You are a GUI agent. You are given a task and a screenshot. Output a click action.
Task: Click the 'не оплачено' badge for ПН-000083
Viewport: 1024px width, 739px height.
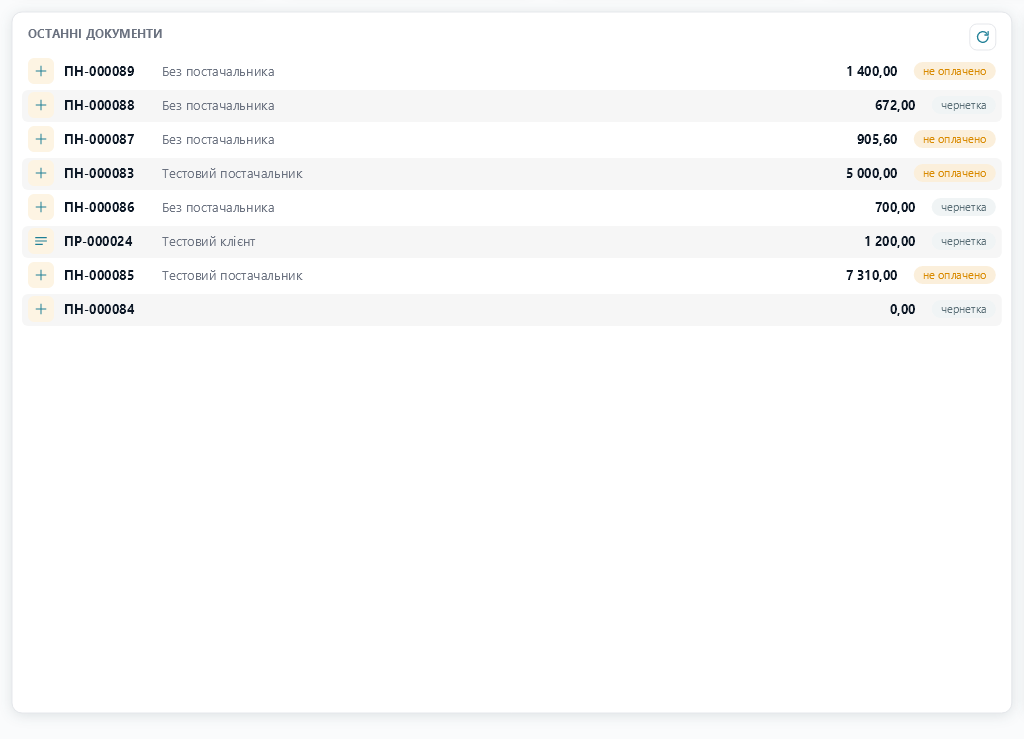(x=954, y=173)
